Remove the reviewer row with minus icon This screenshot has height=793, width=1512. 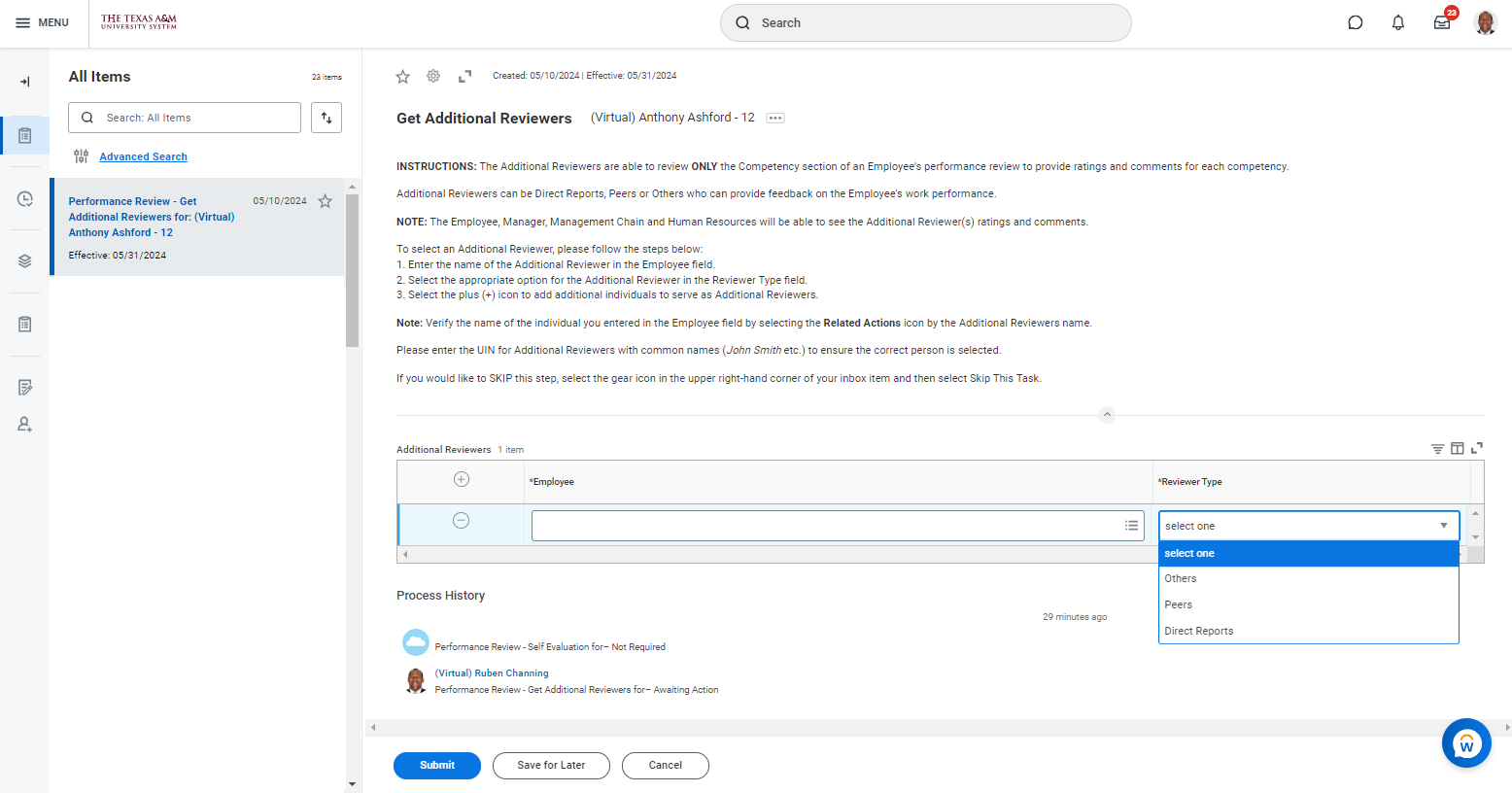click(462, 521)
